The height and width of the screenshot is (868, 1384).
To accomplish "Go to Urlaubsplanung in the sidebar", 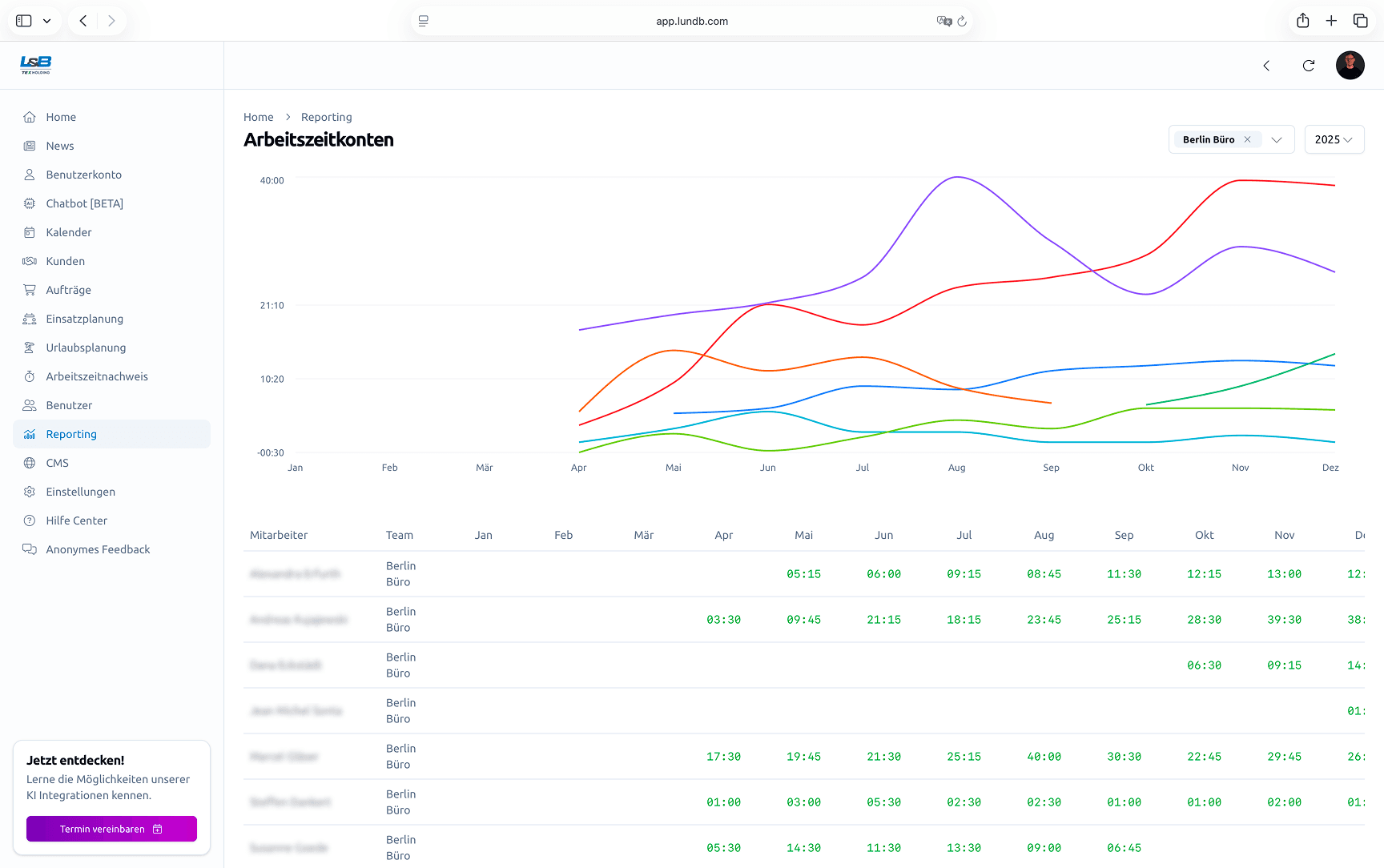I will point(86,348).
